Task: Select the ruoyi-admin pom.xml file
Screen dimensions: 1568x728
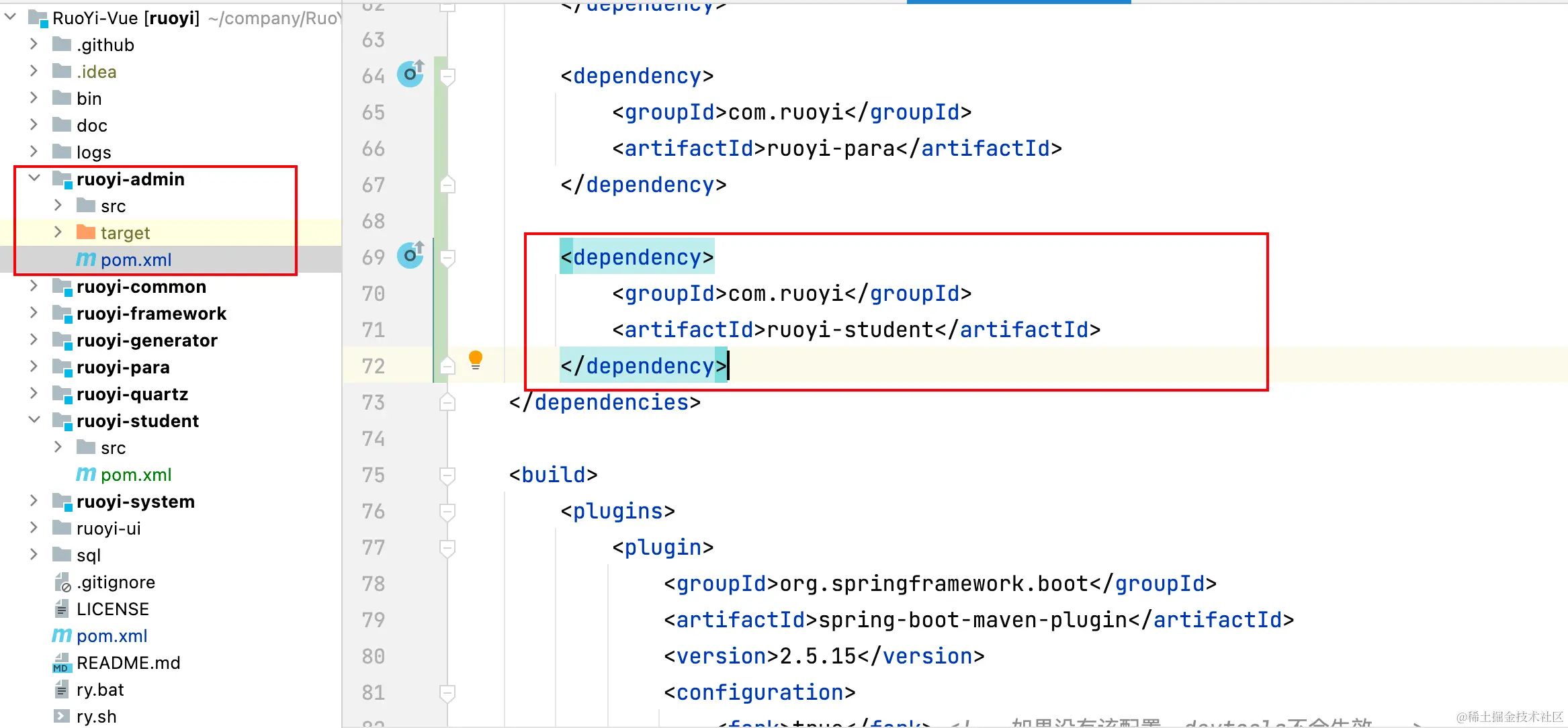Action: coord(136,260)
